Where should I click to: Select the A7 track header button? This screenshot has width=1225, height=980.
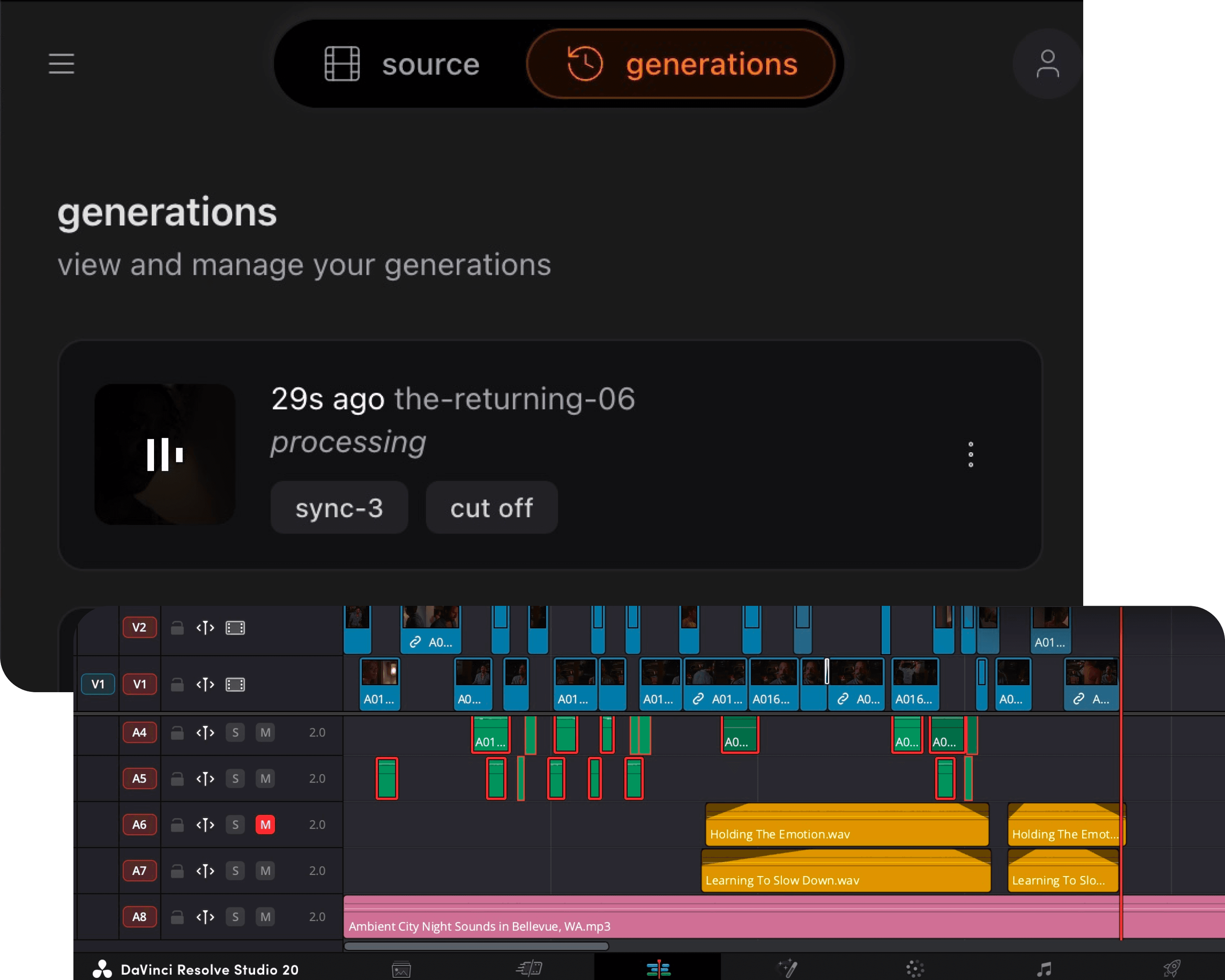pos(140,870)
